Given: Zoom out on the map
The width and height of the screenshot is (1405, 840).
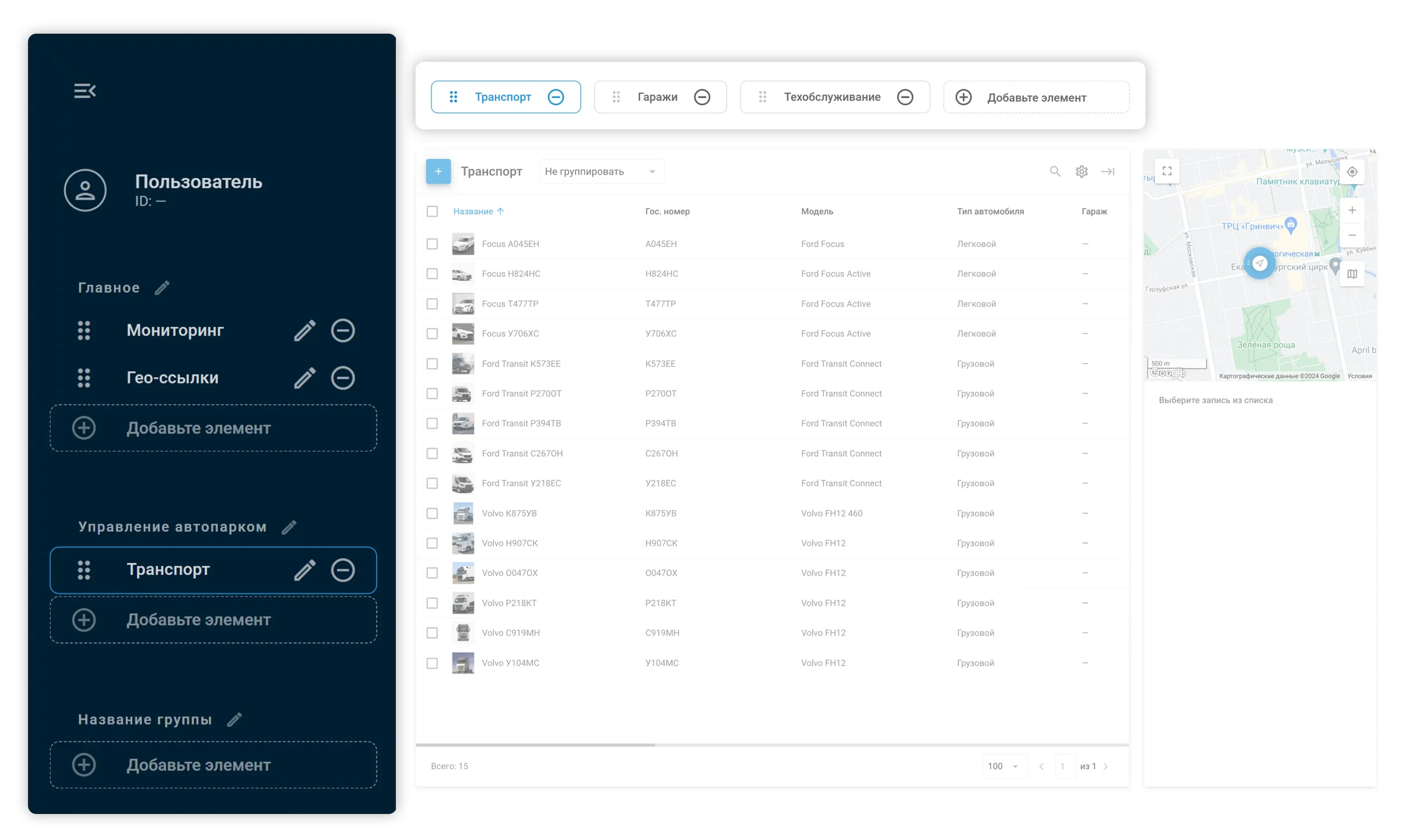Looking at the screenshot, I should point(1352,235).
